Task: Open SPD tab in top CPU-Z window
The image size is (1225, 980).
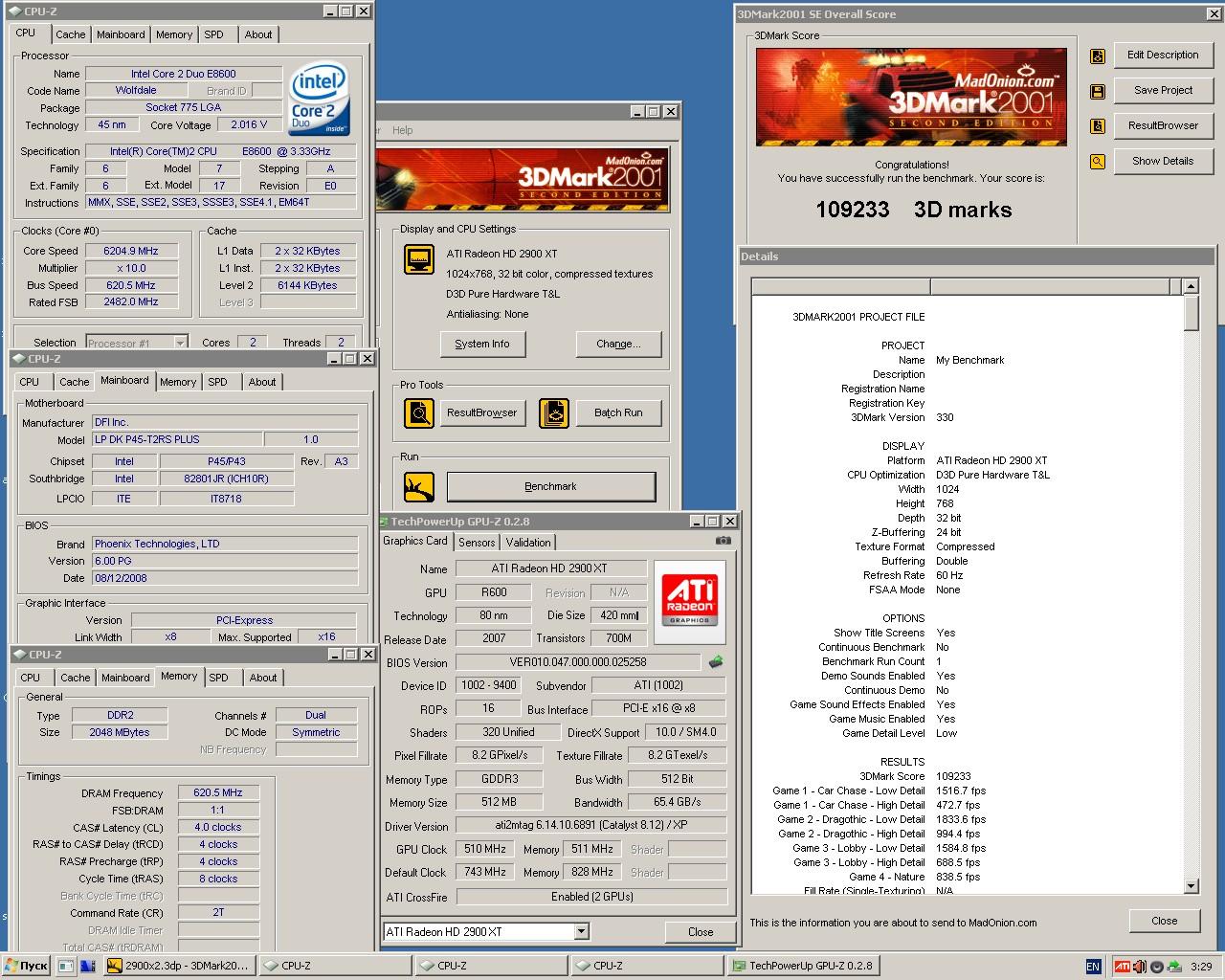Action: [214, 34]
